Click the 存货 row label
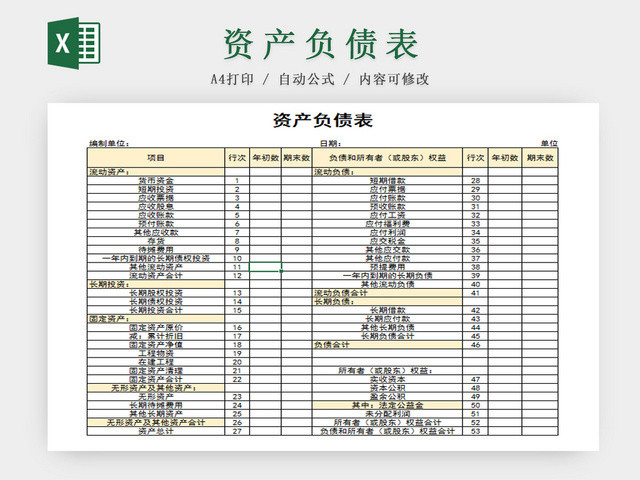The image size is (640, 480). click(x=156, y=241)
